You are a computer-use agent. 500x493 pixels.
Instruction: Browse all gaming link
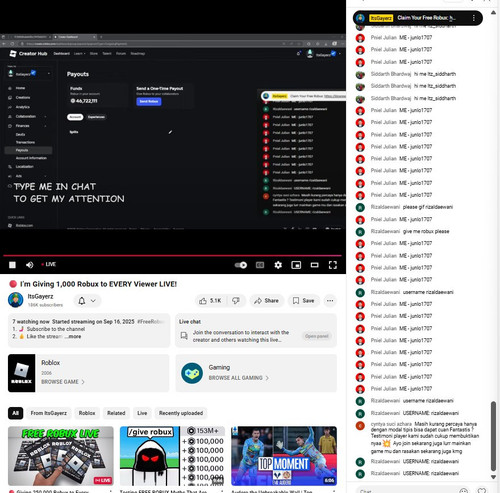[239, 378]
